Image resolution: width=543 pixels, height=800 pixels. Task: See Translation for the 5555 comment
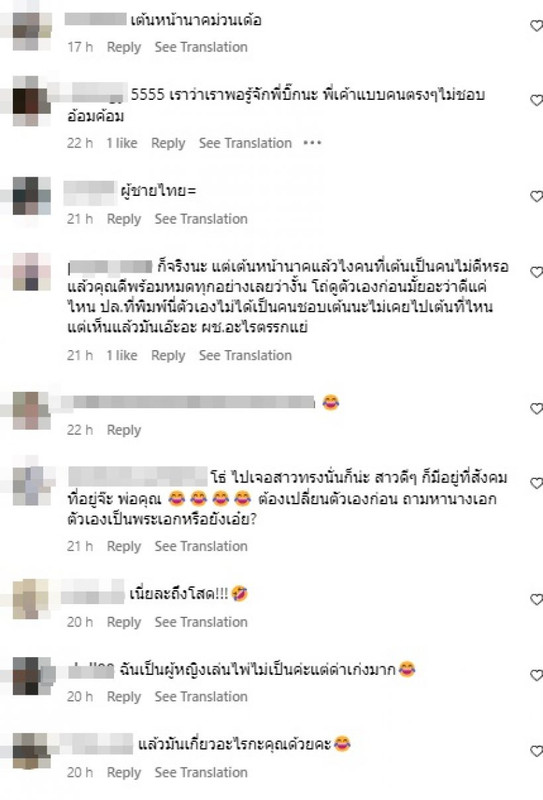click(x=245, y=143)
